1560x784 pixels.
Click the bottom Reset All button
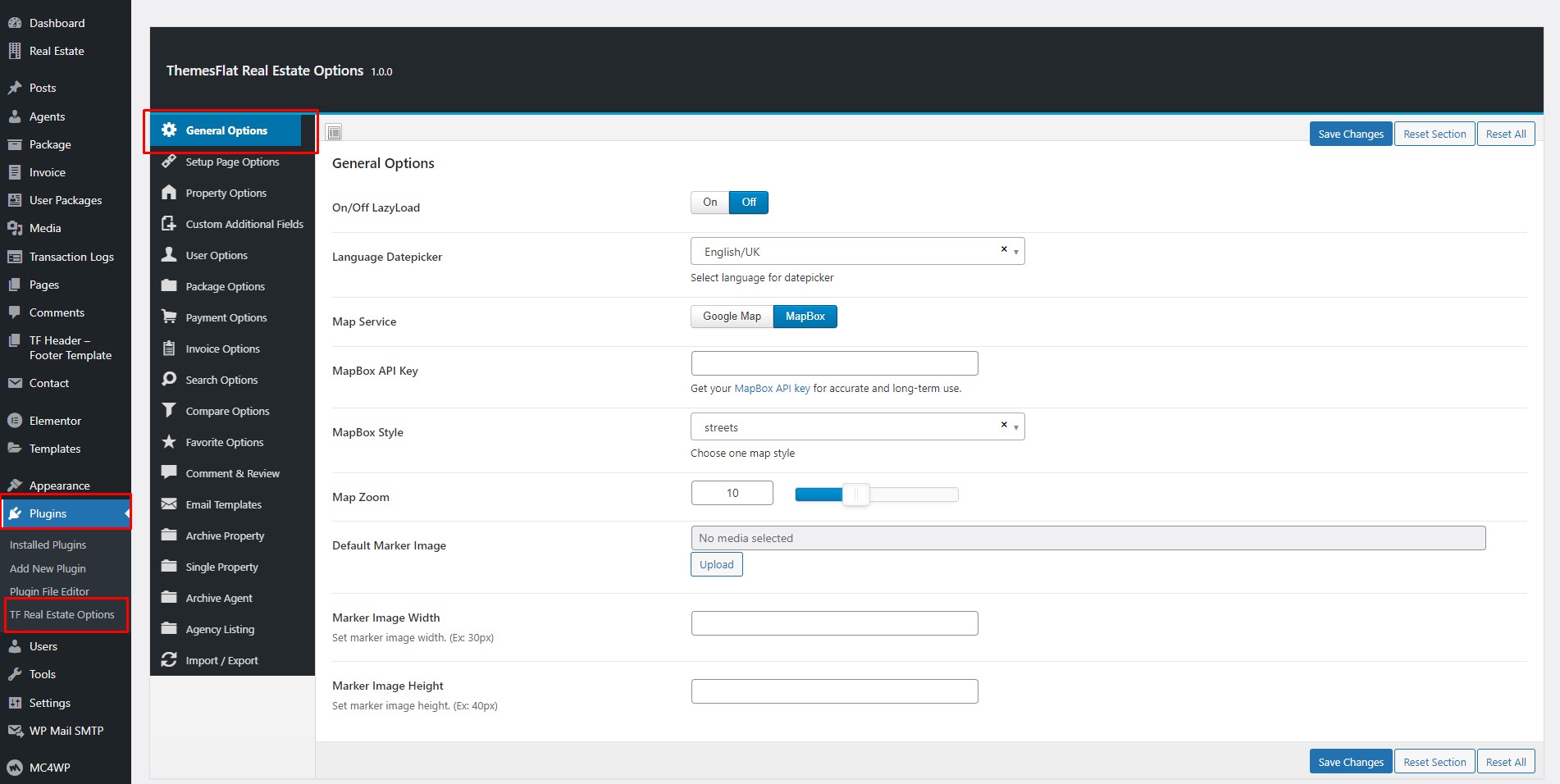pos(1506,762)
